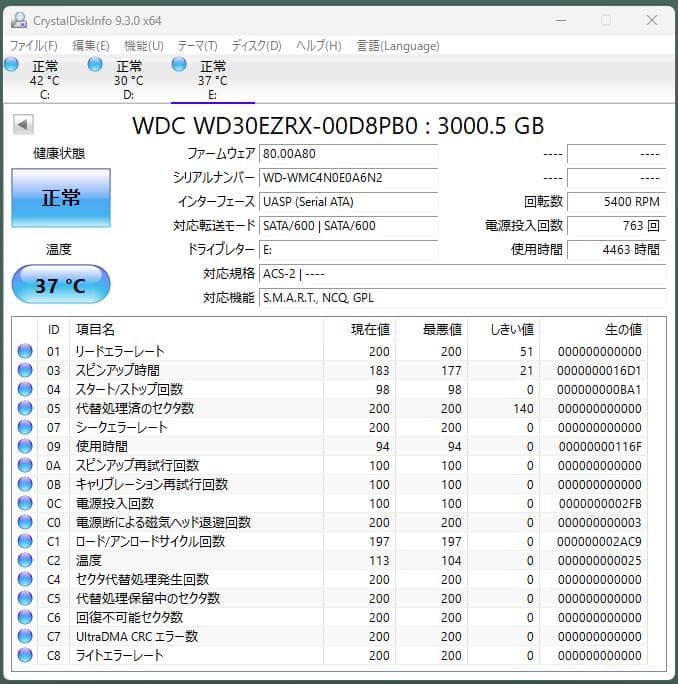Viewport: 678px width, 684px height.
Task: Click the status icon of row 09 使用時間
Action: (25, 446)
